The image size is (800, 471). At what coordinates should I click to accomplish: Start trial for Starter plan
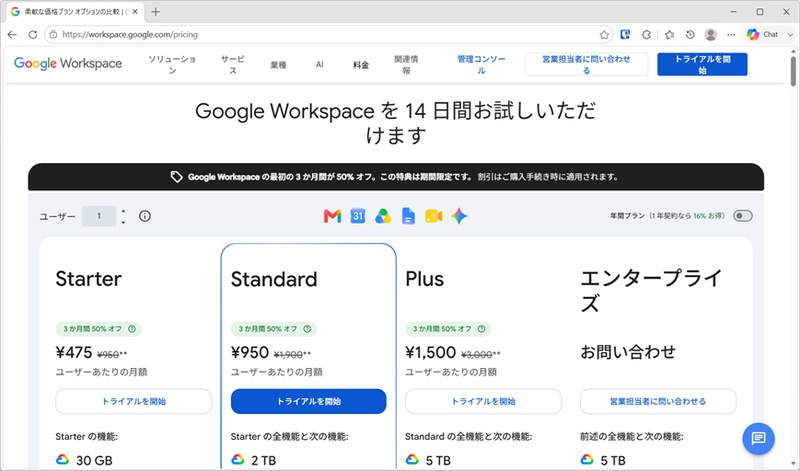[134, 402]
